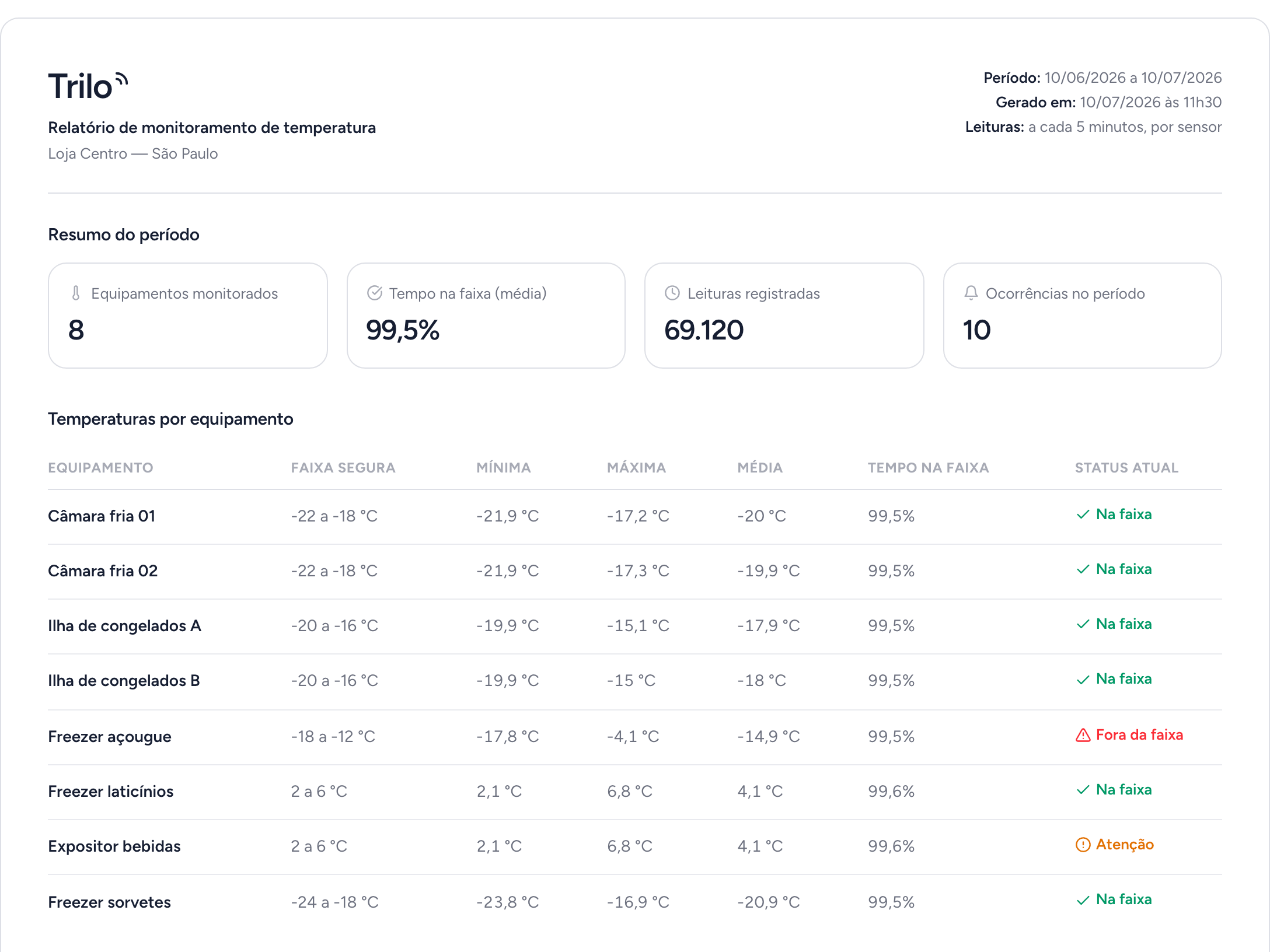Select the Tempo na faixa column header
The image size is (1270, 952).
pyautogui.click(x=928, y=468)
